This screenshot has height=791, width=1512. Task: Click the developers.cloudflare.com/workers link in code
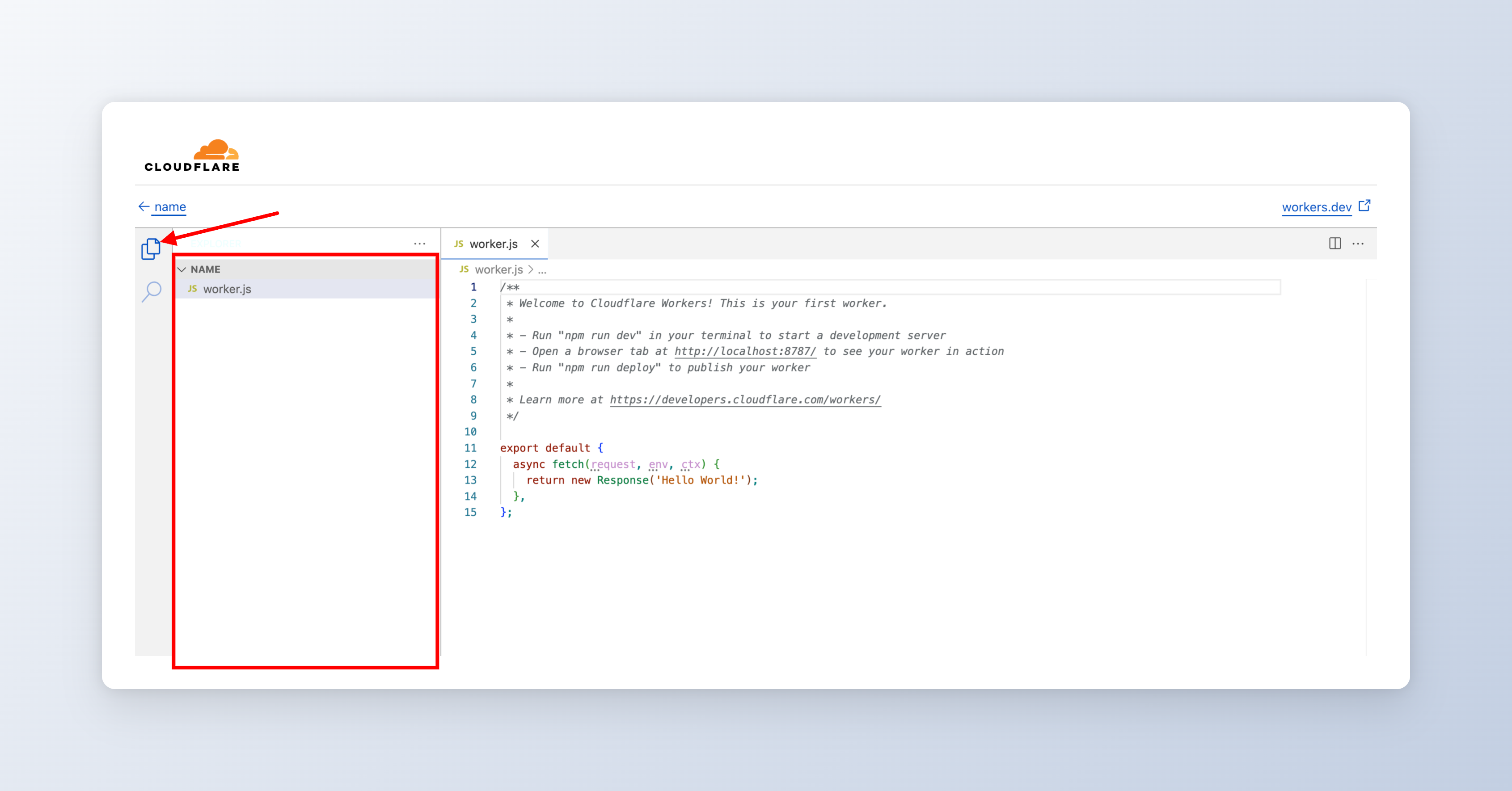pos(745,400)
